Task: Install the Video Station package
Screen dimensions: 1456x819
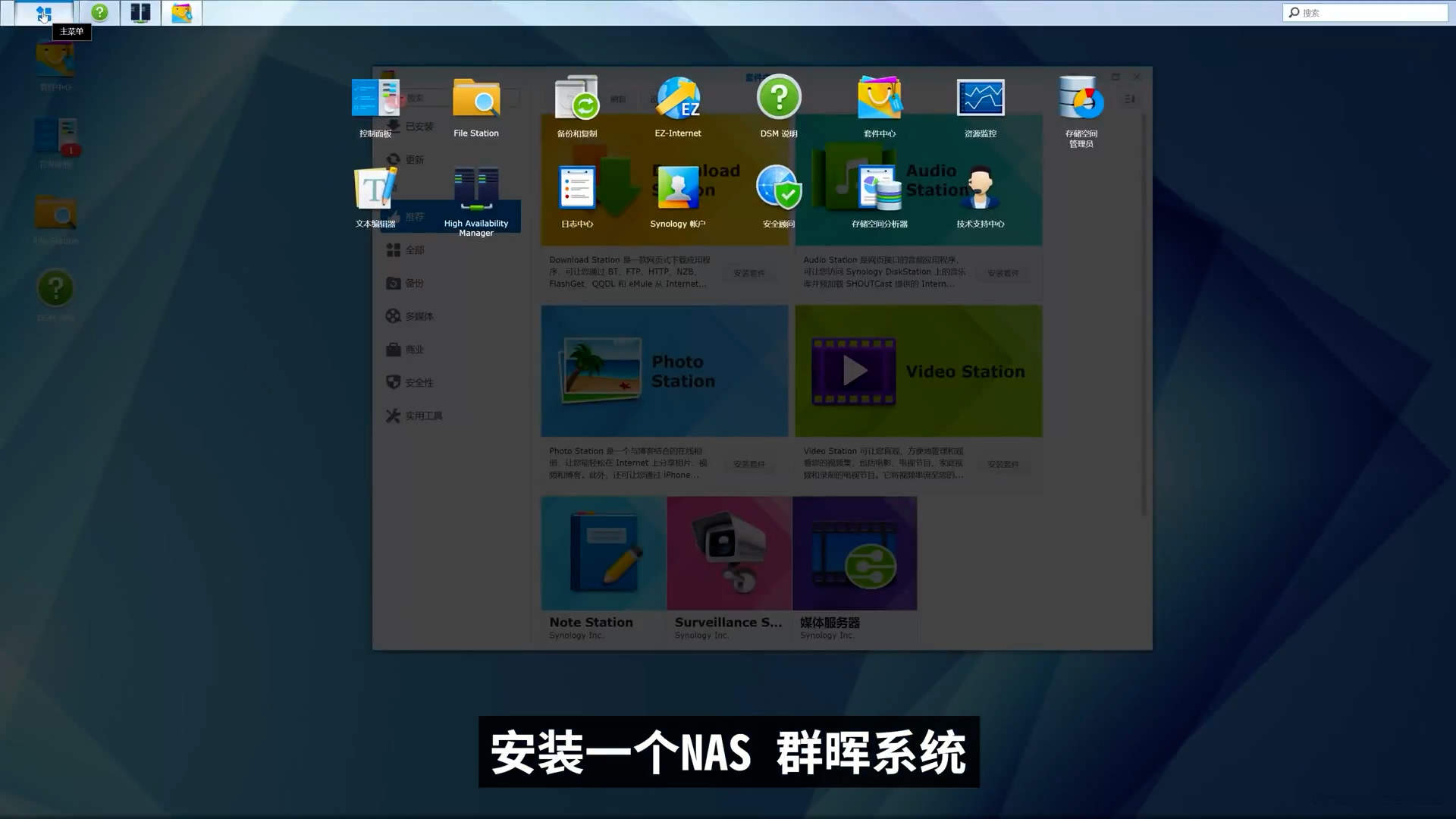Action: point(1003,464)
